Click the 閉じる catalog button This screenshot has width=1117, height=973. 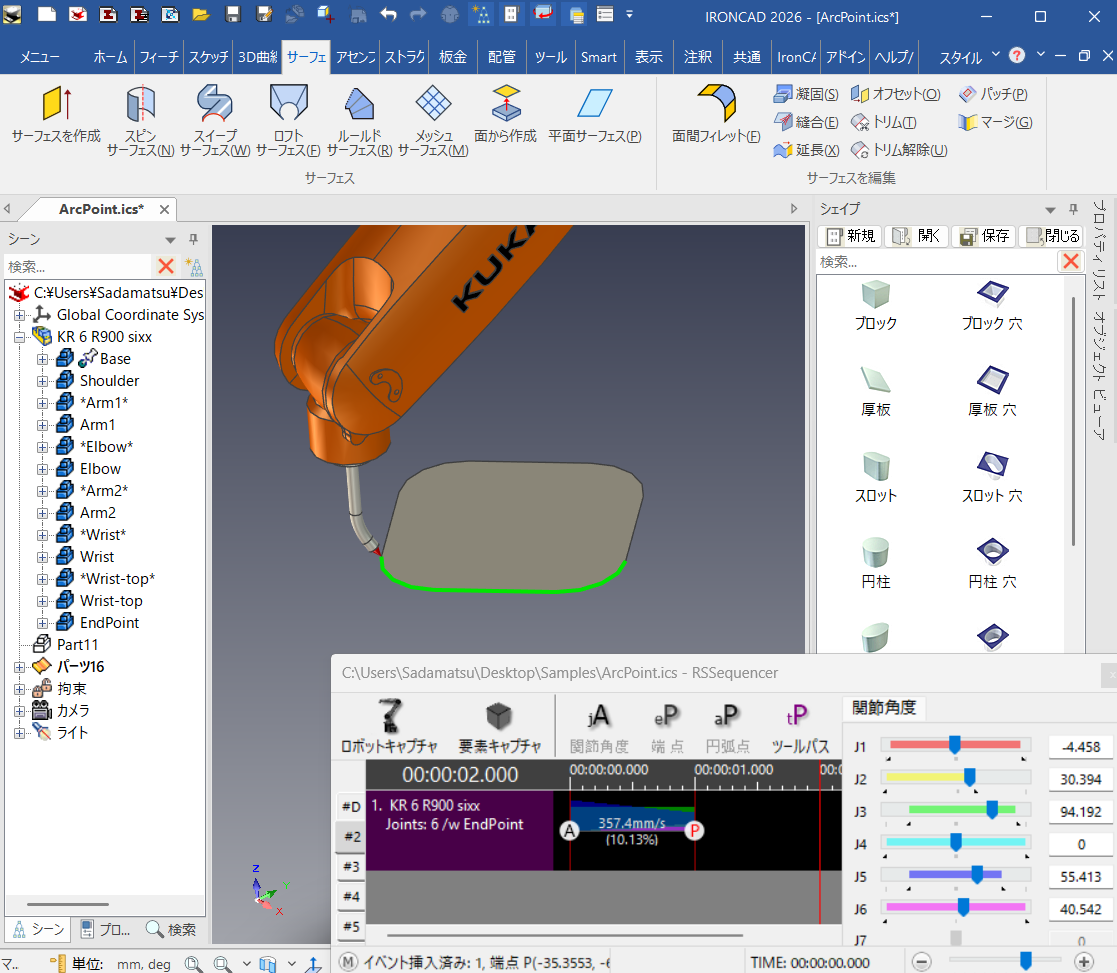pos(1051,236)
